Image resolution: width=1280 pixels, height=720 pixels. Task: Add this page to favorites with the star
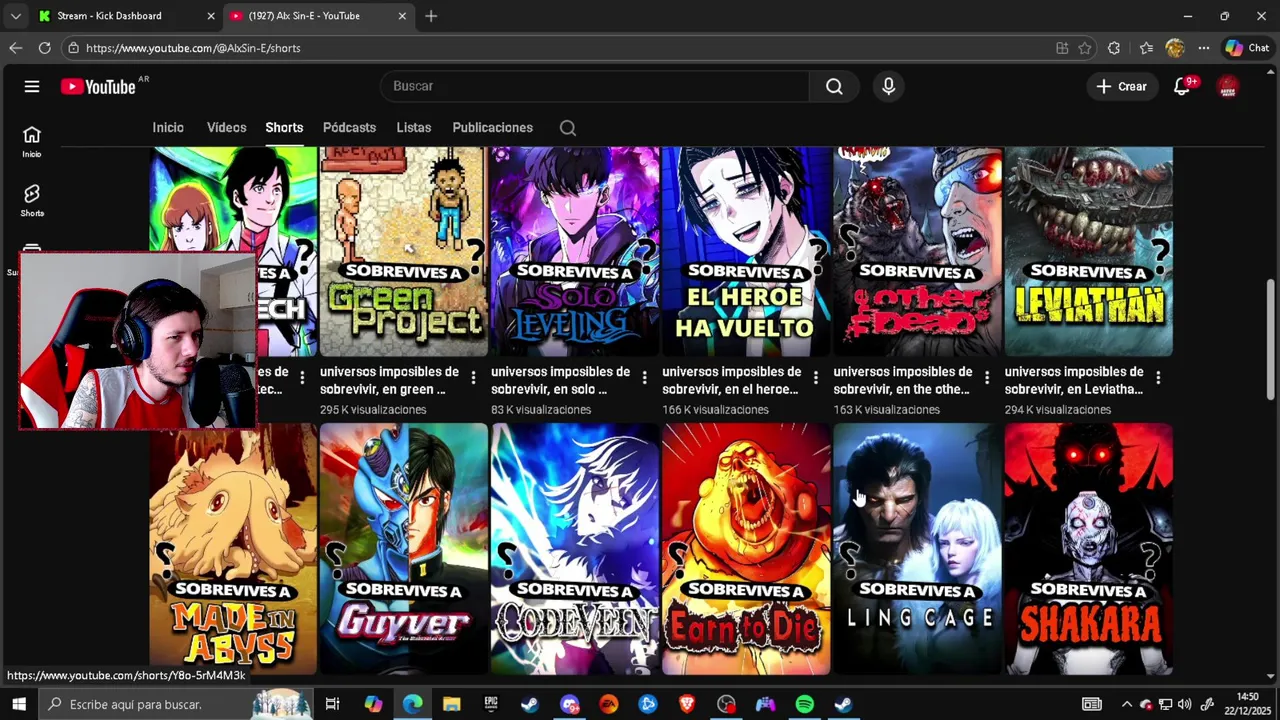(1085, 48)
